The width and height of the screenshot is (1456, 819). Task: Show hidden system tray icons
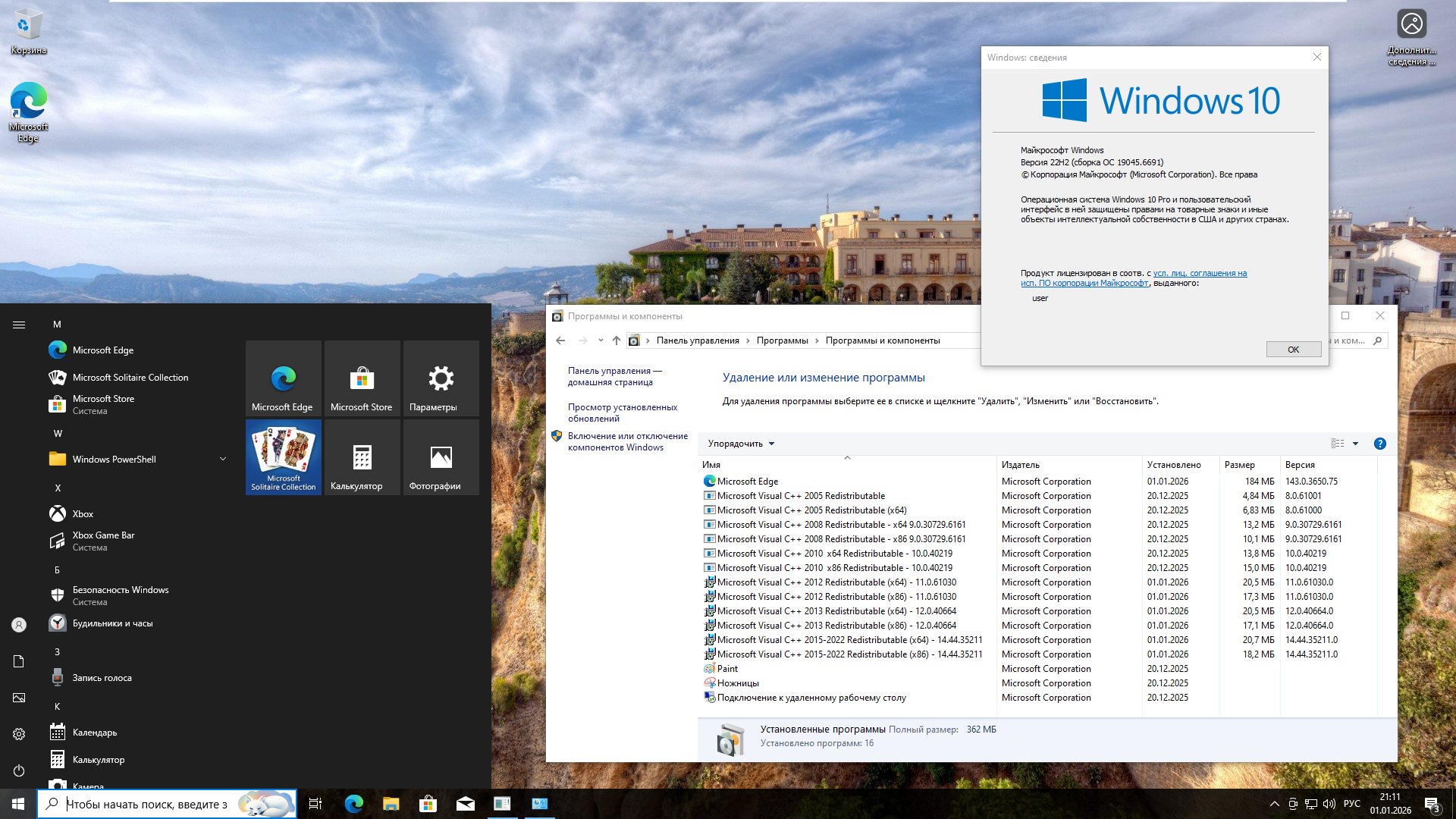click(x=1274, y=804)
